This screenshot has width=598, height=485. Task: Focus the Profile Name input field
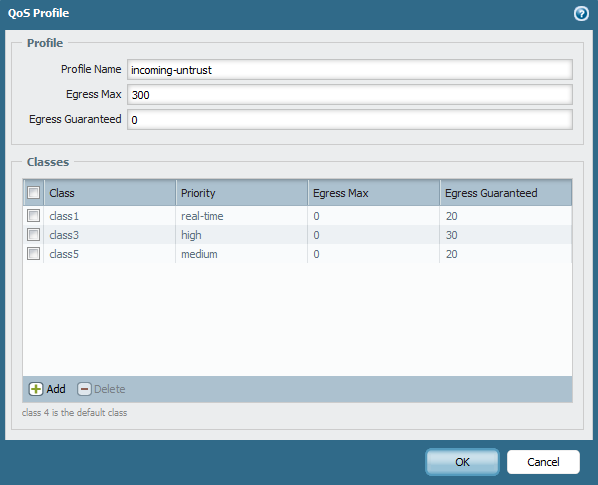pyautogui.click(x=350, y=70)
